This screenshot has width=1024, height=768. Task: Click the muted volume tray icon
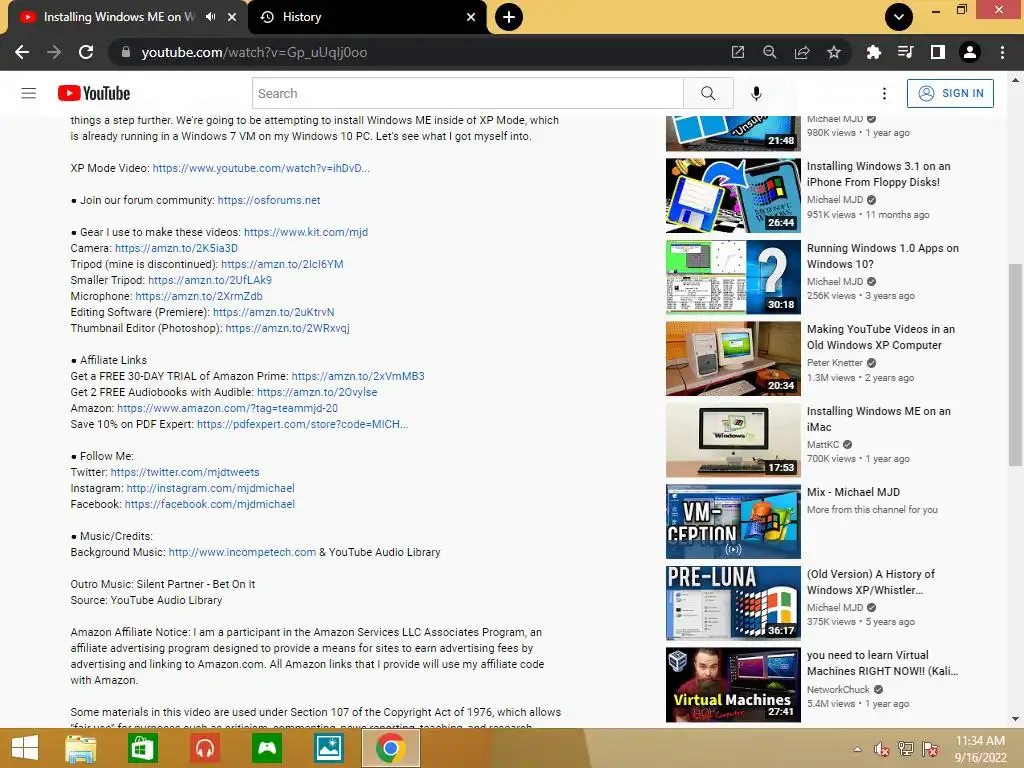881,749
